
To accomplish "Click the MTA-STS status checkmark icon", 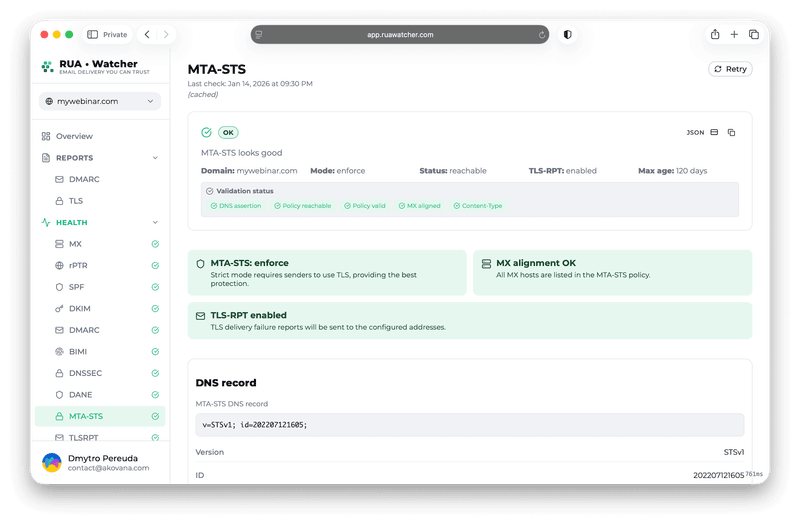I will click(x=155, y=416).
